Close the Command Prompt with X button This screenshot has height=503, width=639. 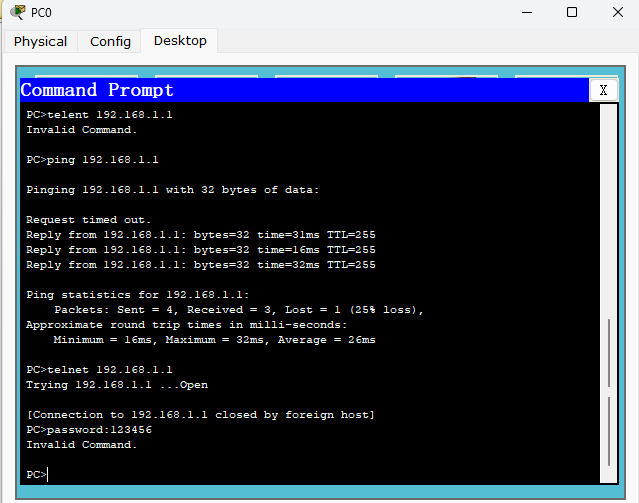pos(604,90)
